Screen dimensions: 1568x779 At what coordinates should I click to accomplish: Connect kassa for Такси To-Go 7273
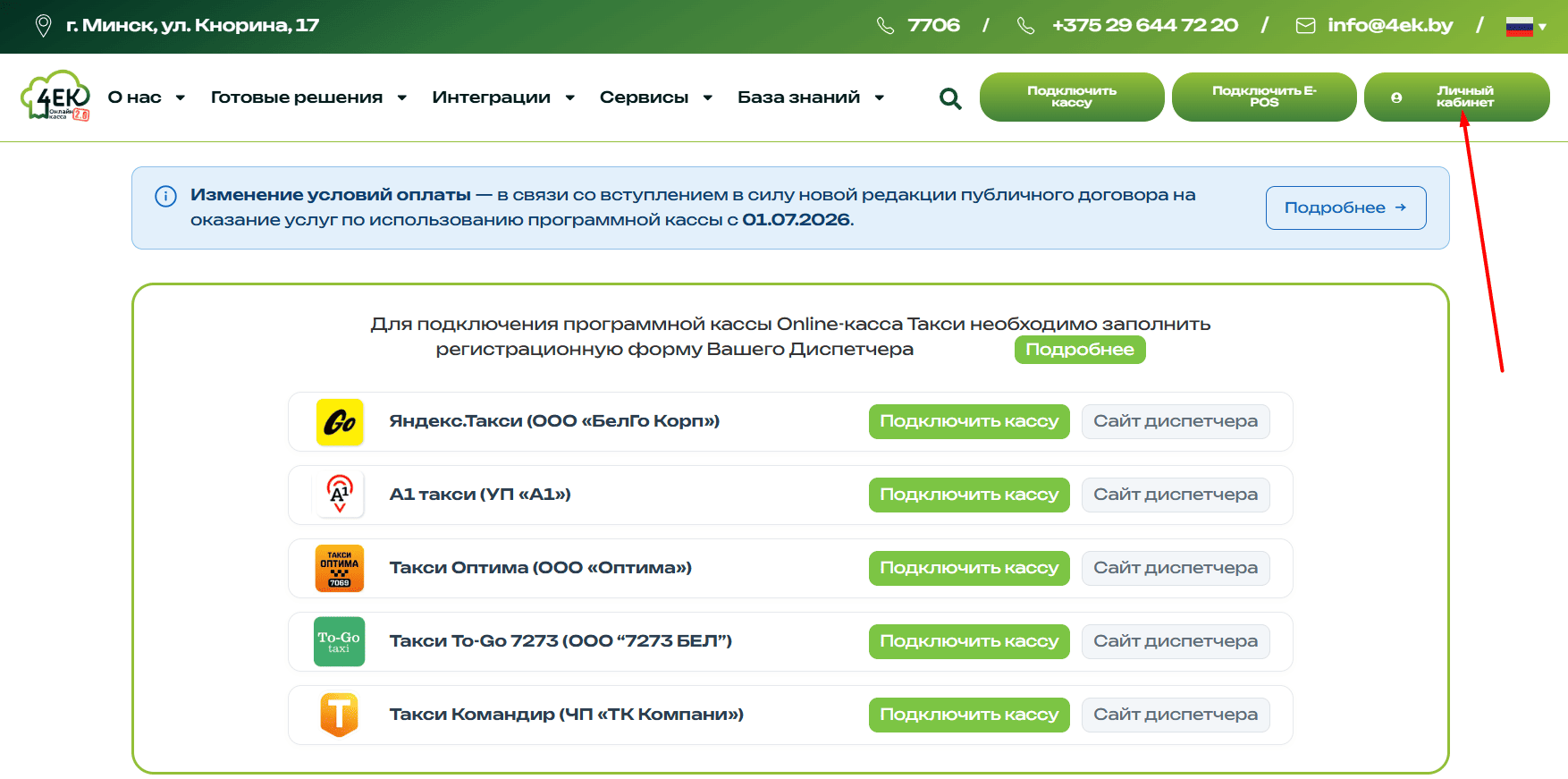[969, 641]
